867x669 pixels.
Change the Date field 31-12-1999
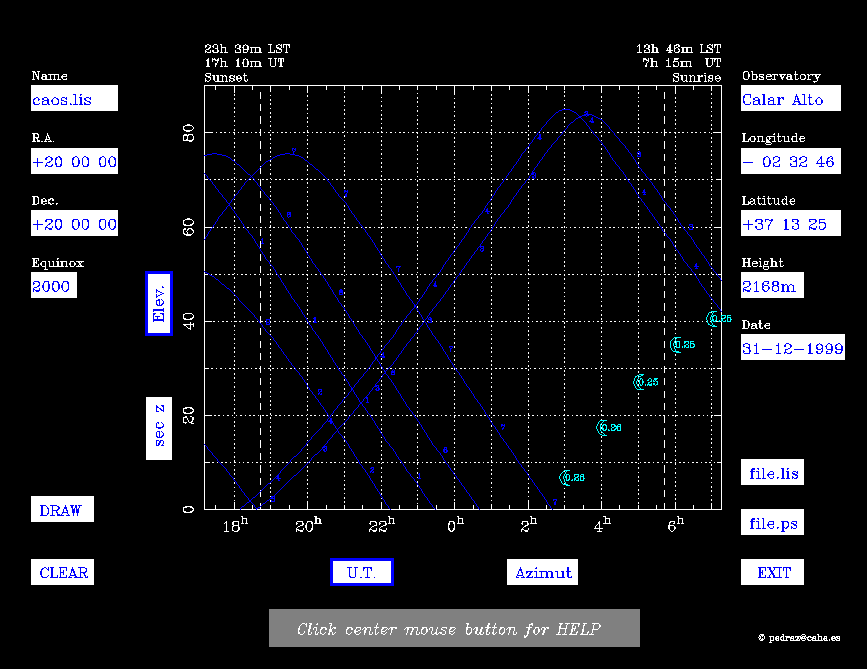point(792,348)
